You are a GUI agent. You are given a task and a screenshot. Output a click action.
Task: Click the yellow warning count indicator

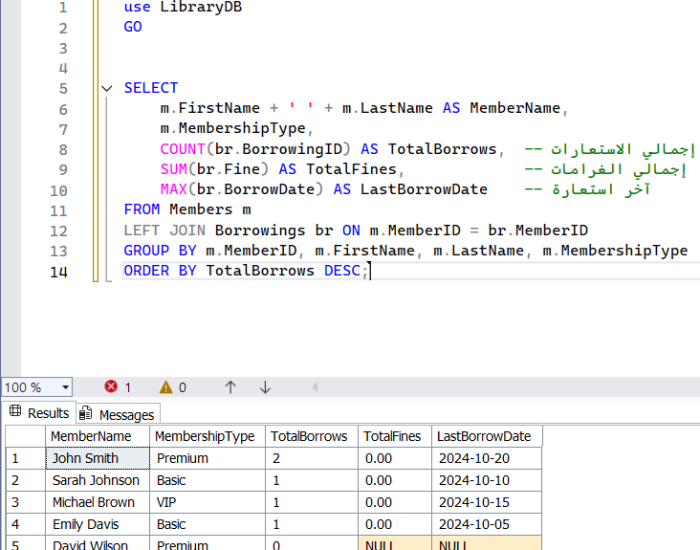(x=171, y=387)
